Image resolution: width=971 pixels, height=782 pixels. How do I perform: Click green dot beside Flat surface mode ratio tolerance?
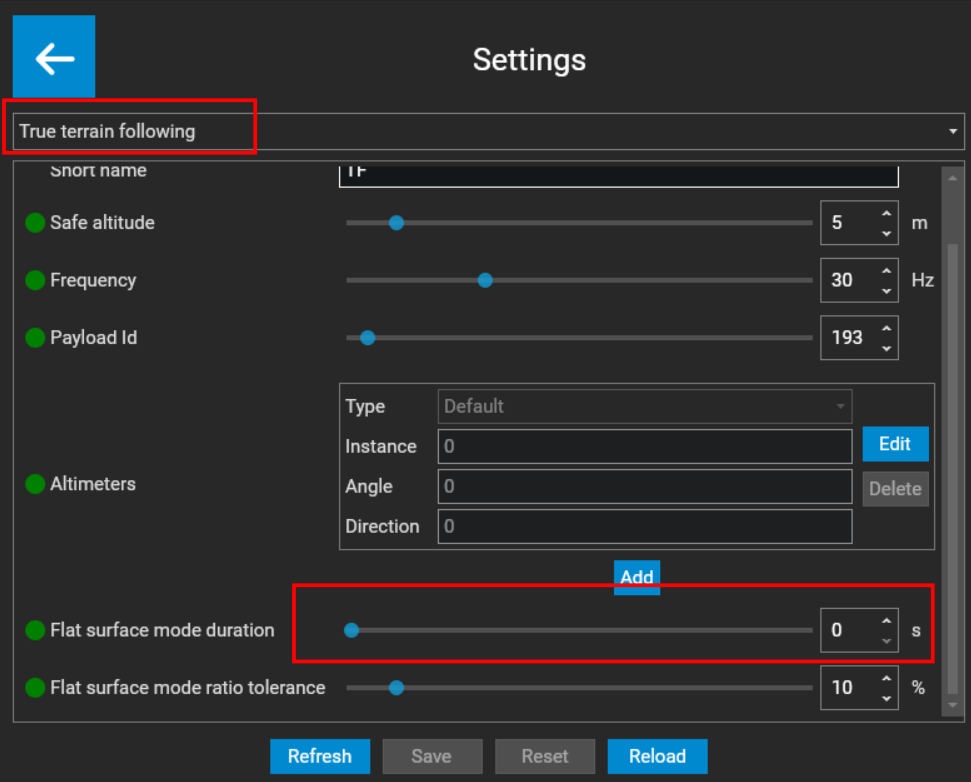click(x=35, y=687)
